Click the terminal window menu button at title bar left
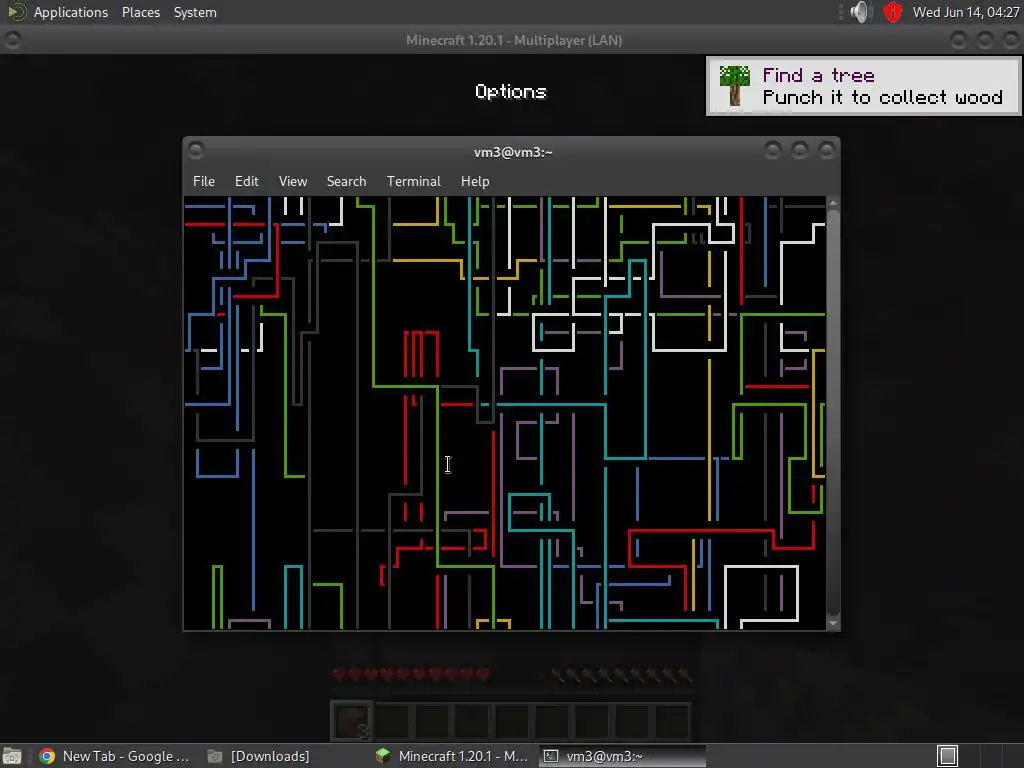Viewport: 1024px width, 768px height. [195, 151]
